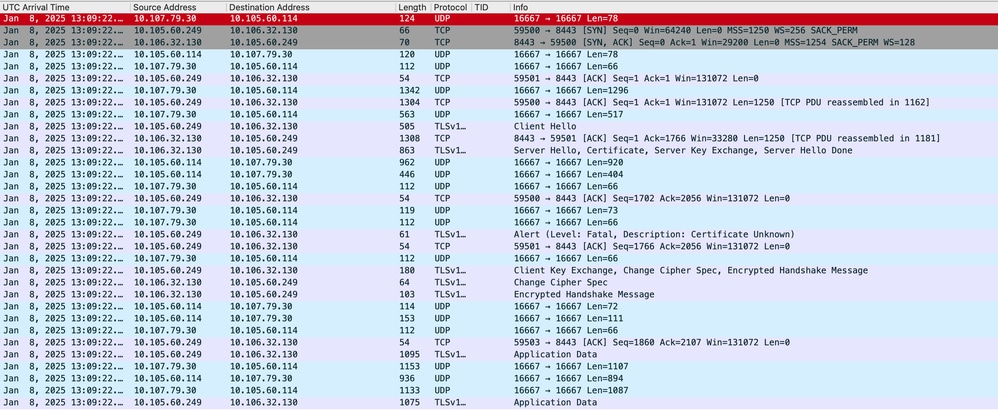Select '59501 → 8443 [ACK] Seq=1766' packet
The width and height of the screenshot is (998, 420).
(499, 246)
